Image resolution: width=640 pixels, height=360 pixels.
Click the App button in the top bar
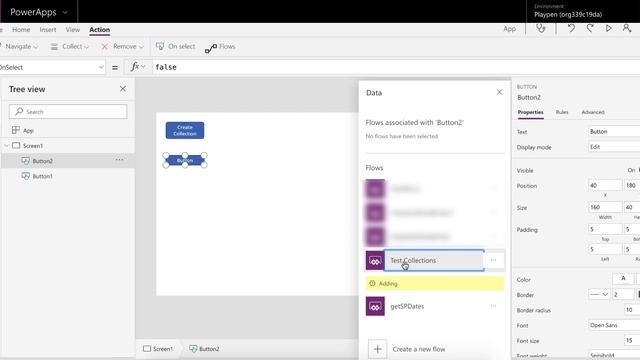[509, 29]
